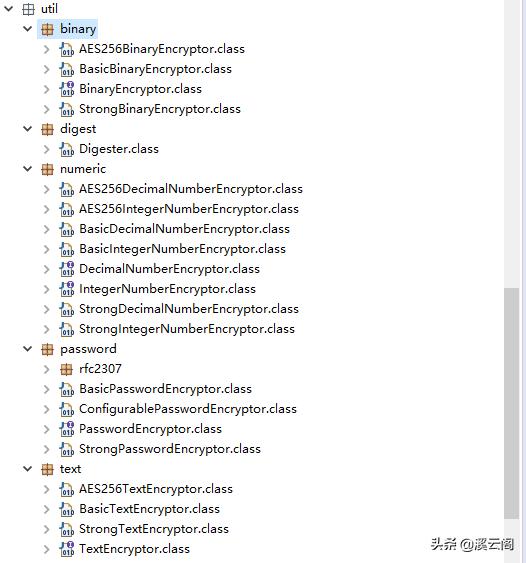Select AES256TextEncryptor.class entry
The width and height of the screenshot is (526, 563).
click(156, 489)
